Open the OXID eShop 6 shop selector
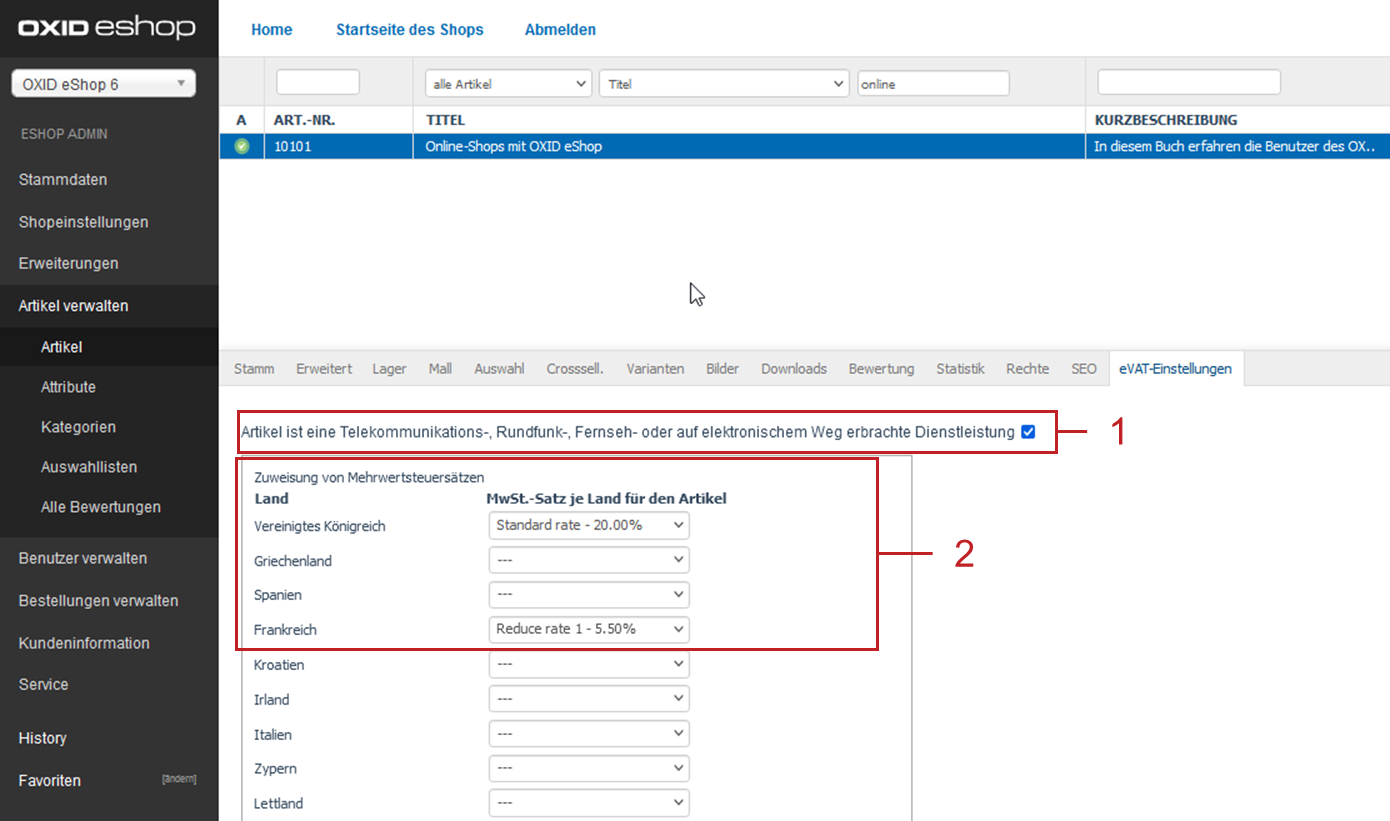This screenshot has height=821, width=1390. [x=103, y=84]
